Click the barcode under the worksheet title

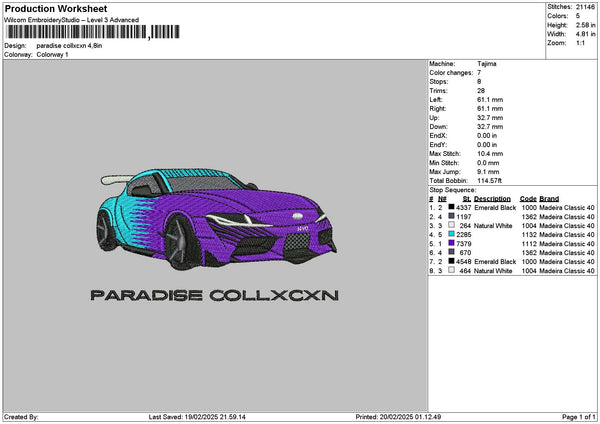(x=93, y=32)
